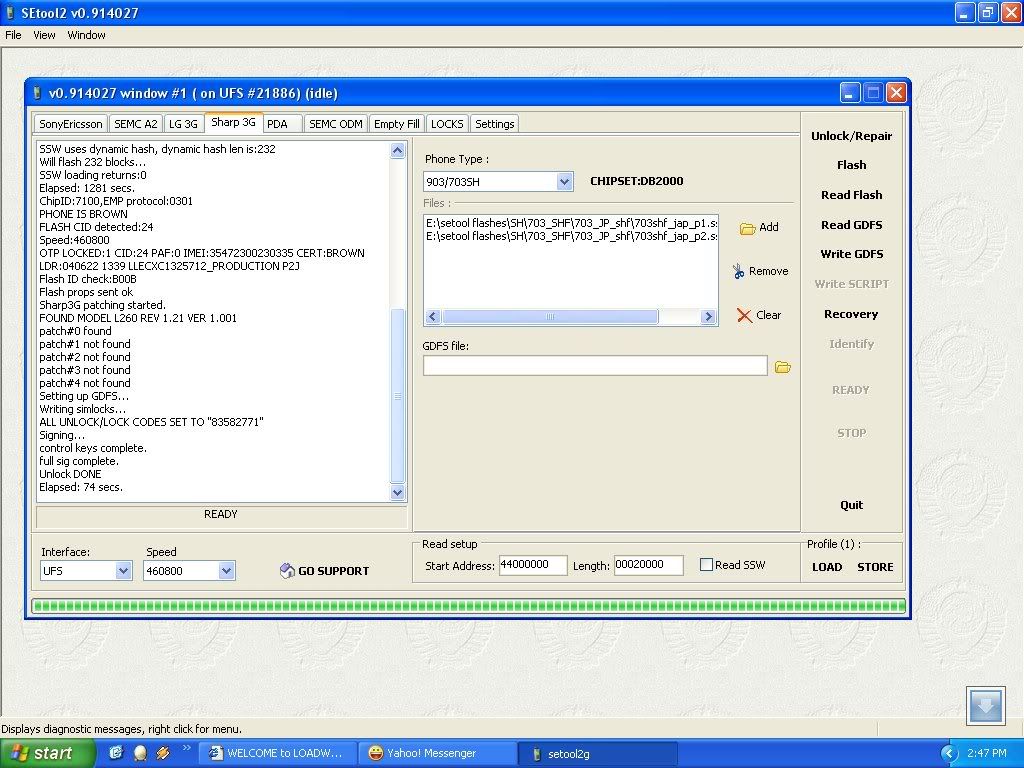Click the log scrollbar down arrow

tap(397, 492)
